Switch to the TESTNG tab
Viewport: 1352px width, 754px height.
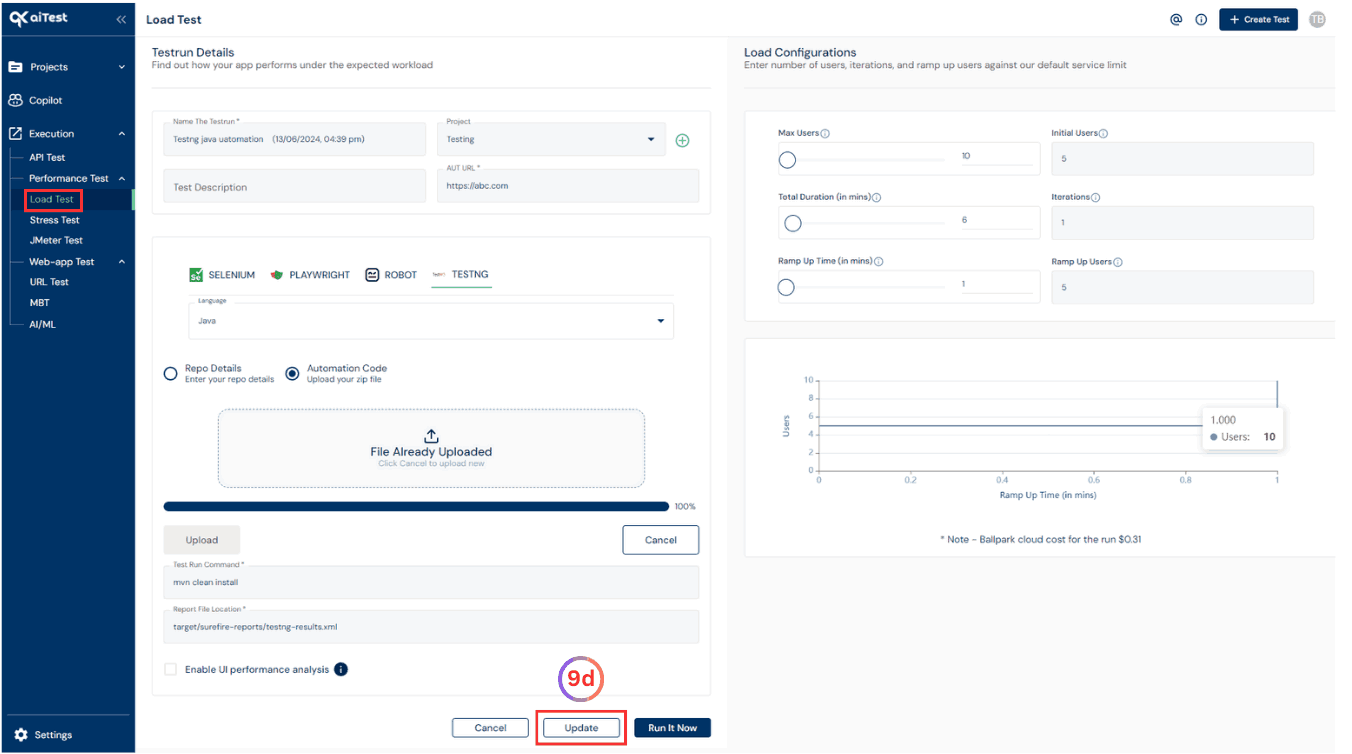click(x=461, y=275)
